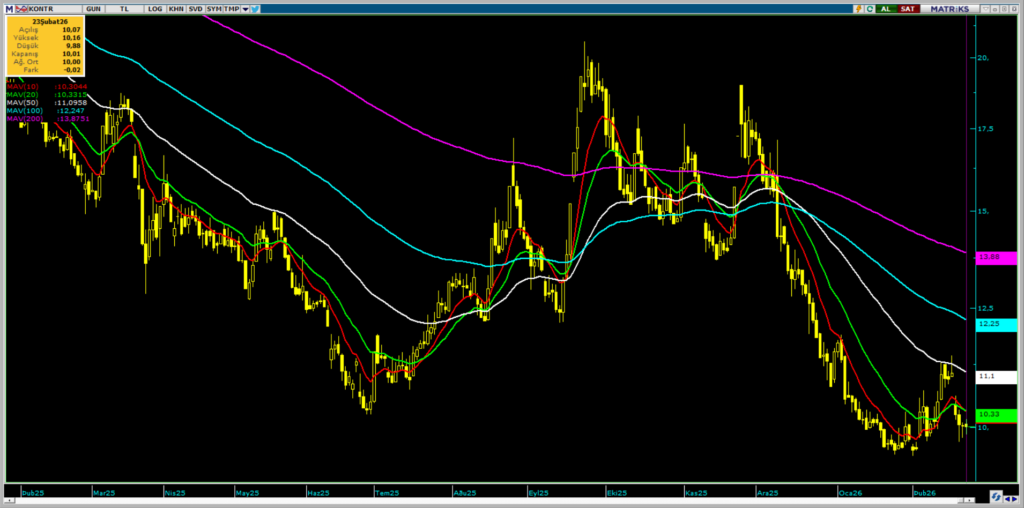The width and height of the screenshot is (1024, 508).
Task: Open the SYM menu
Action: pyautogui.click(x=214, y=8)
